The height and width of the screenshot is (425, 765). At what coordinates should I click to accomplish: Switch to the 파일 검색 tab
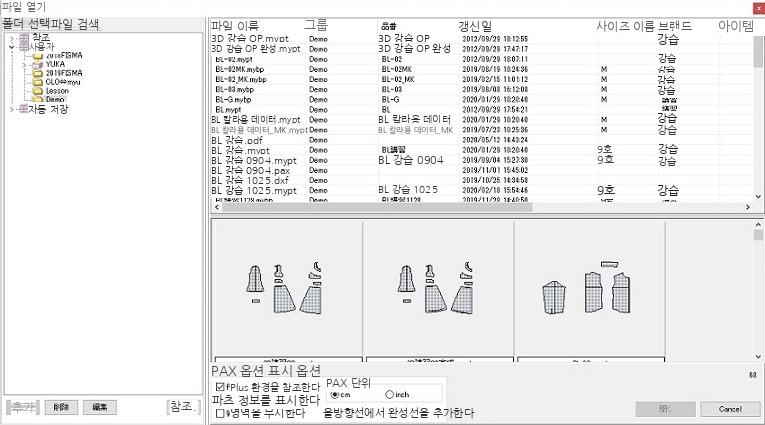[x=75, y=24]
